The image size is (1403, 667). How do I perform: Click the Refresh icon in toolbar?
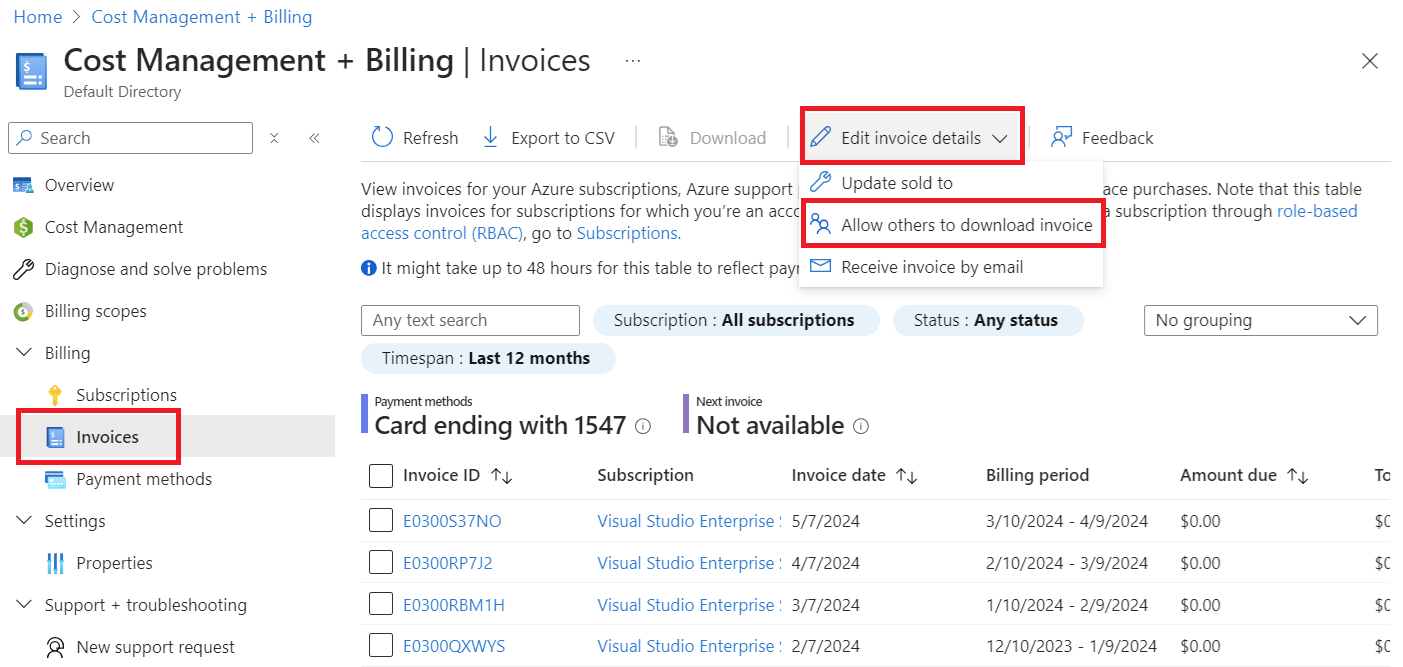[382, 138]
